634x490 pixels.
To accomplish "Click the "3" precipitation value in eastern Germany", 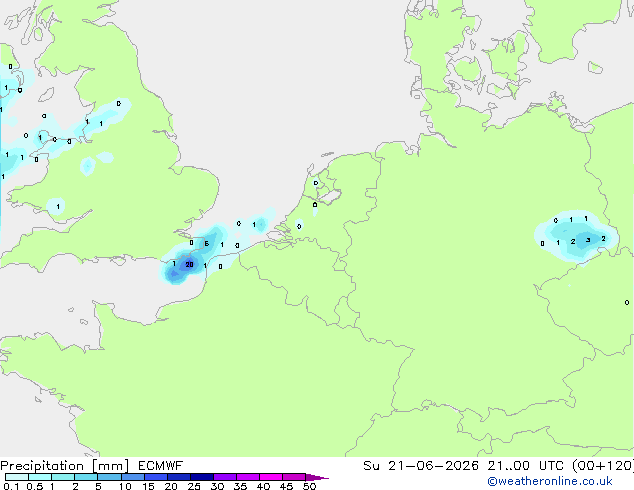I will 588,240.
